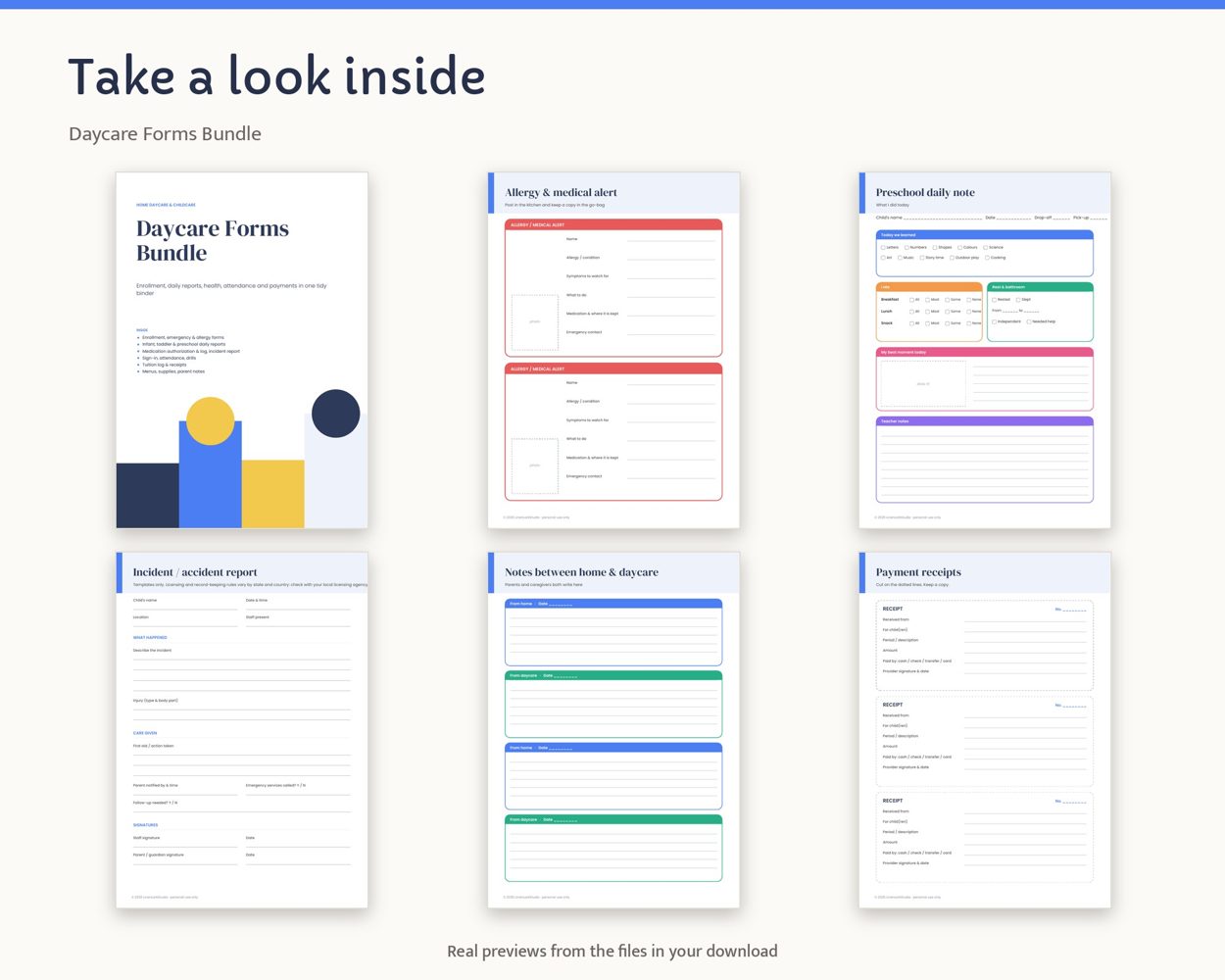Click "Cut on the dotted lines. Keep a copy."
This screenshot has height=980, width=1225.
912,585
